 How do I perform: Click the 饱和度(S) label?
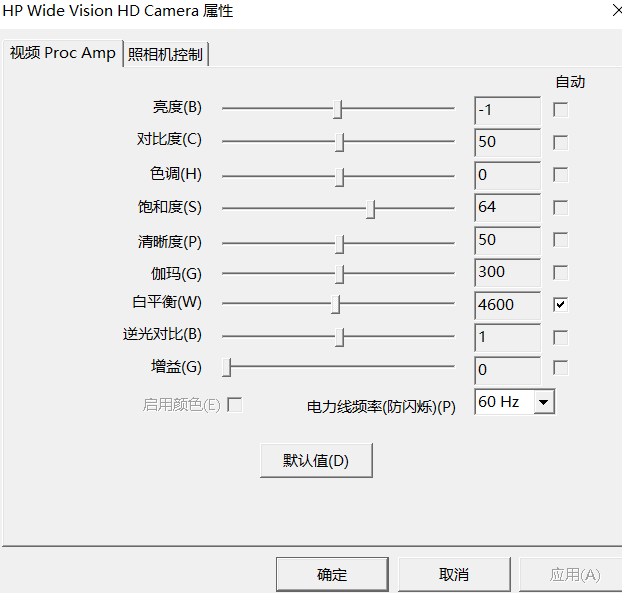pos(169,207)
